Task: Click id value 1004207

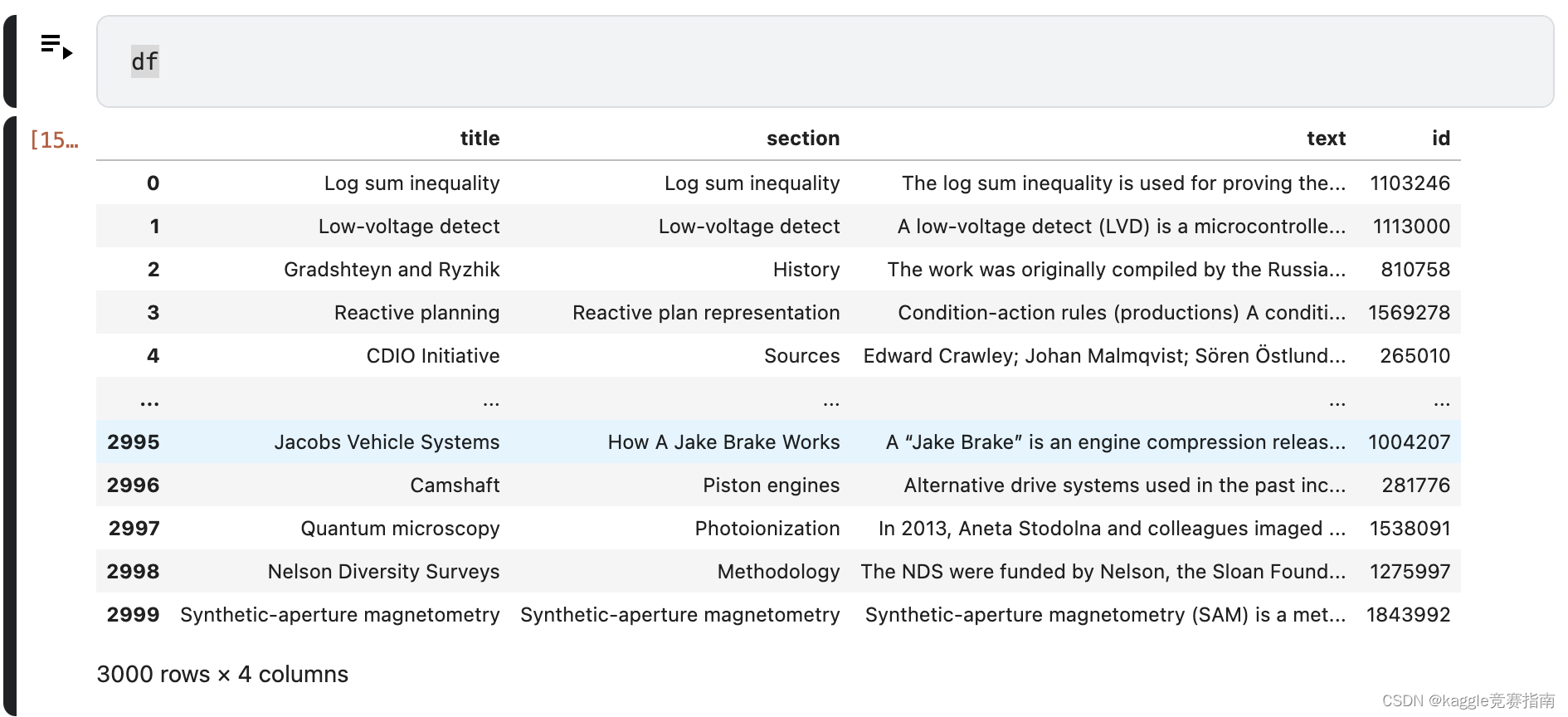Action: [x=1409, y=442]
